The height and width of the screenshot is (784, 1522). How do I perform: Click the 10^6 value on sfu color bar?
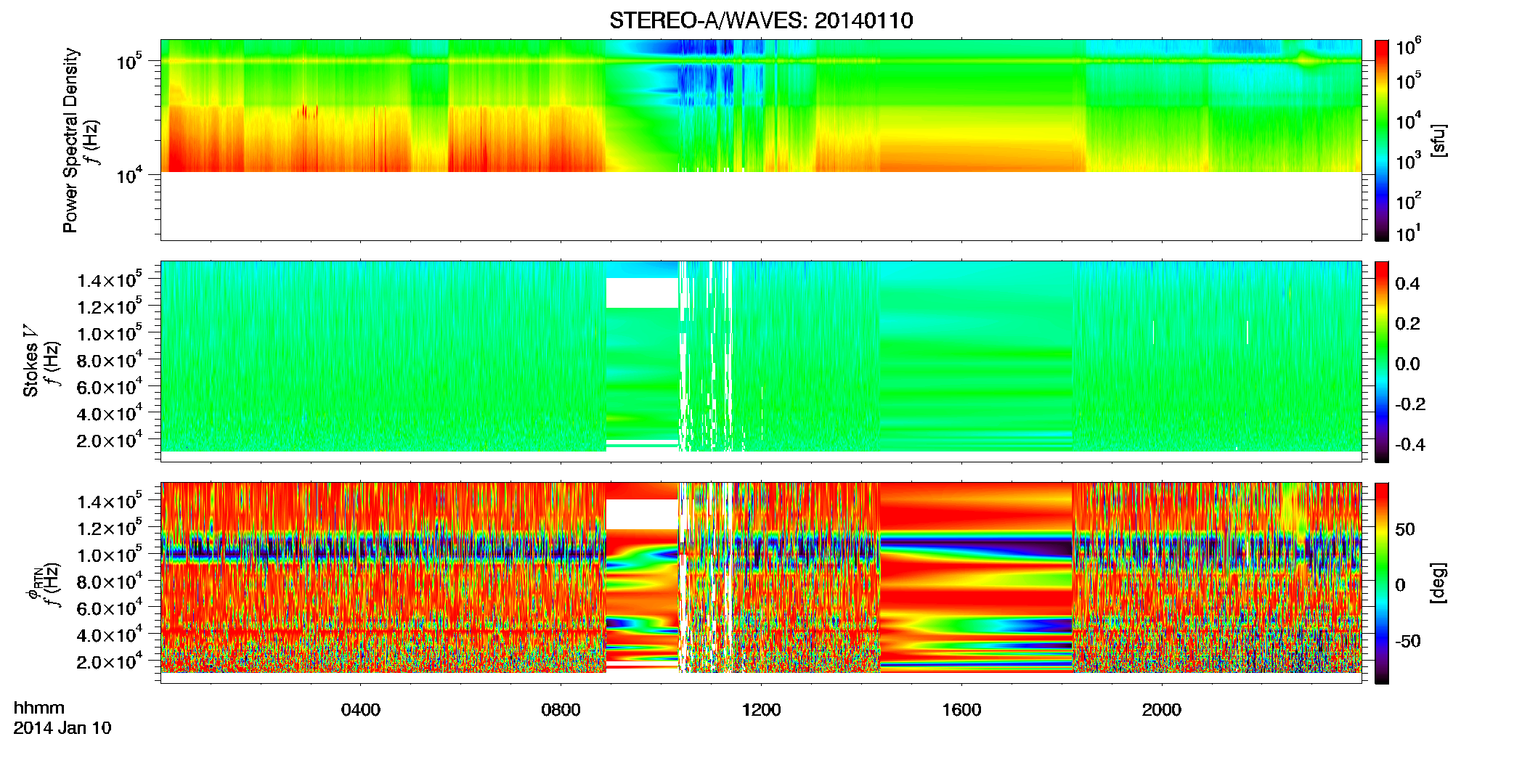point(1408,46)
